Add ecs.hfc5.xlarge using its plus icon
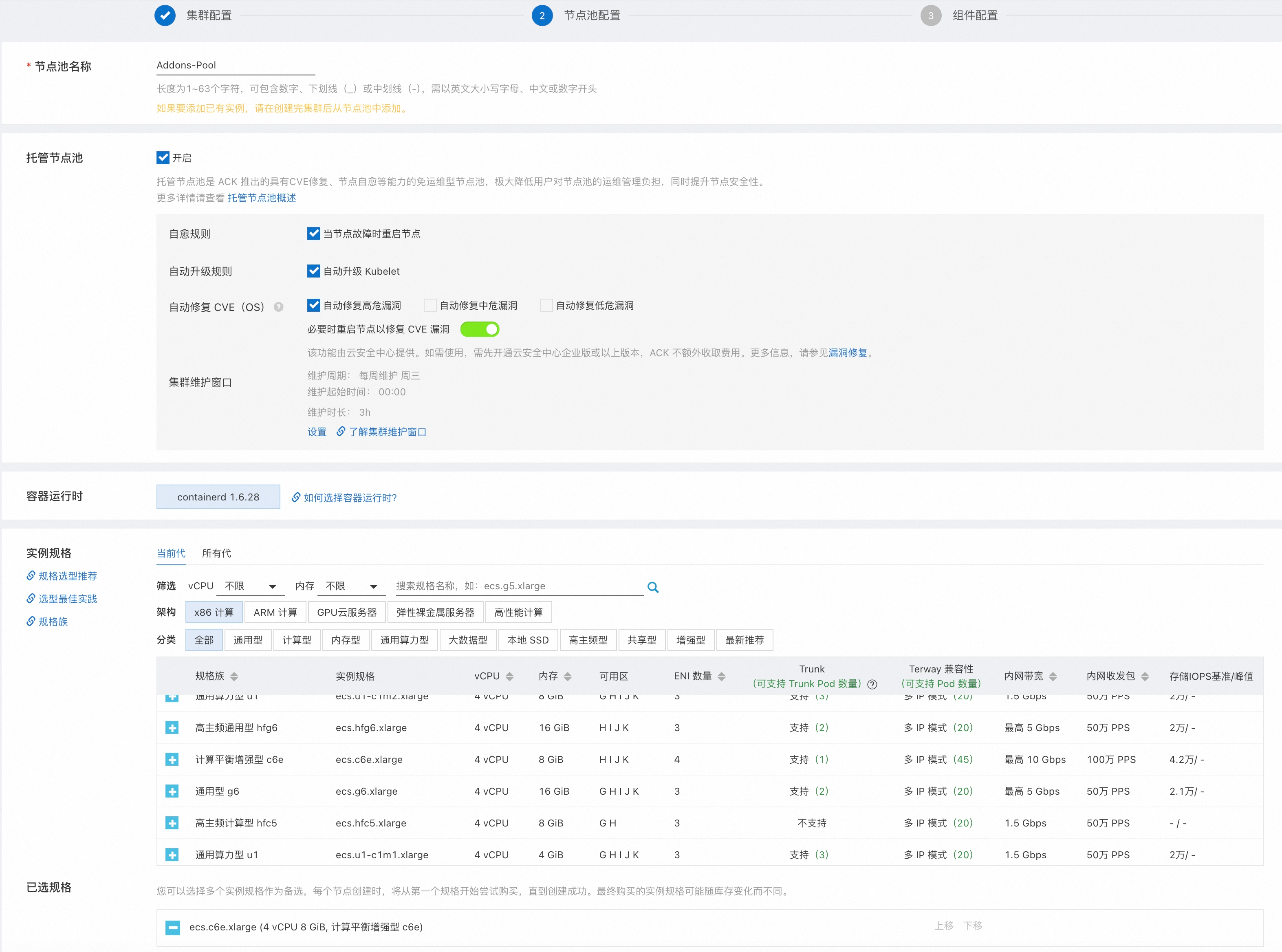This screenshot has height=952, width=1282. point(172,823)
